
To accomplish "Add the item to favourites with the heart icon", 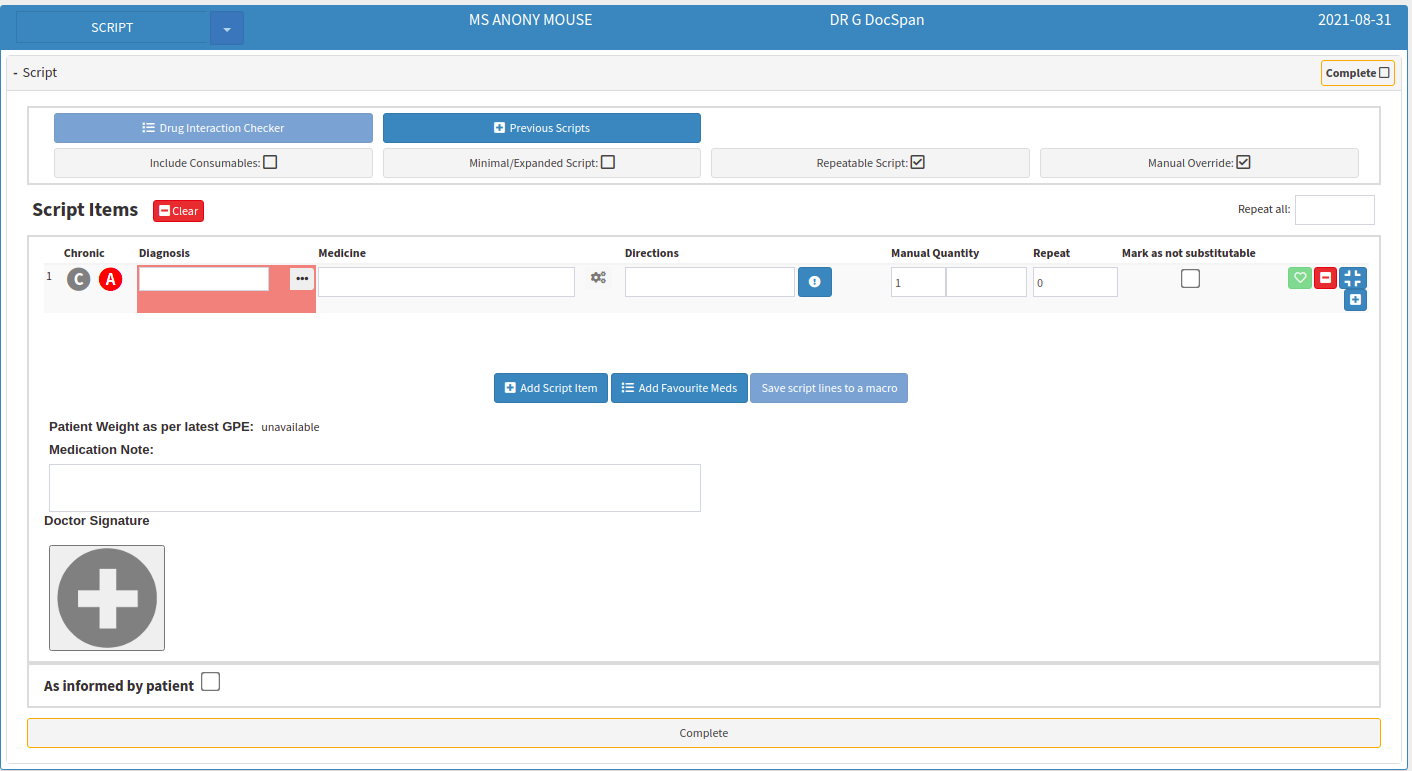I will click(x=1300, y=278).
